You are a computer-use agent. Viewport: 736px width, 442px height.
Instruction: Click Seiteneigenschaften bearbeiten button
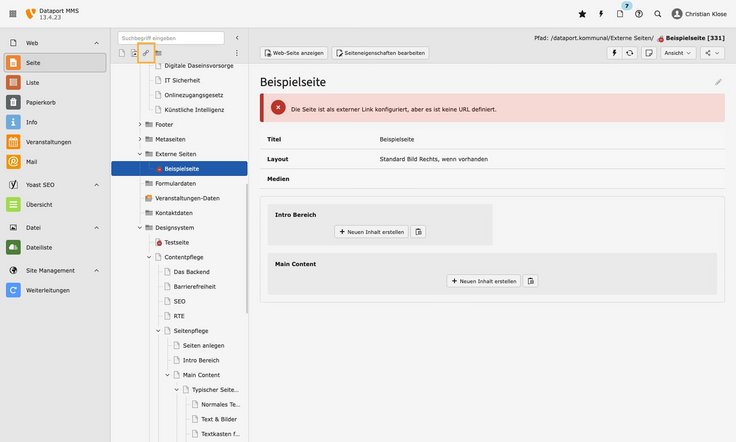[x=380, y=53]
